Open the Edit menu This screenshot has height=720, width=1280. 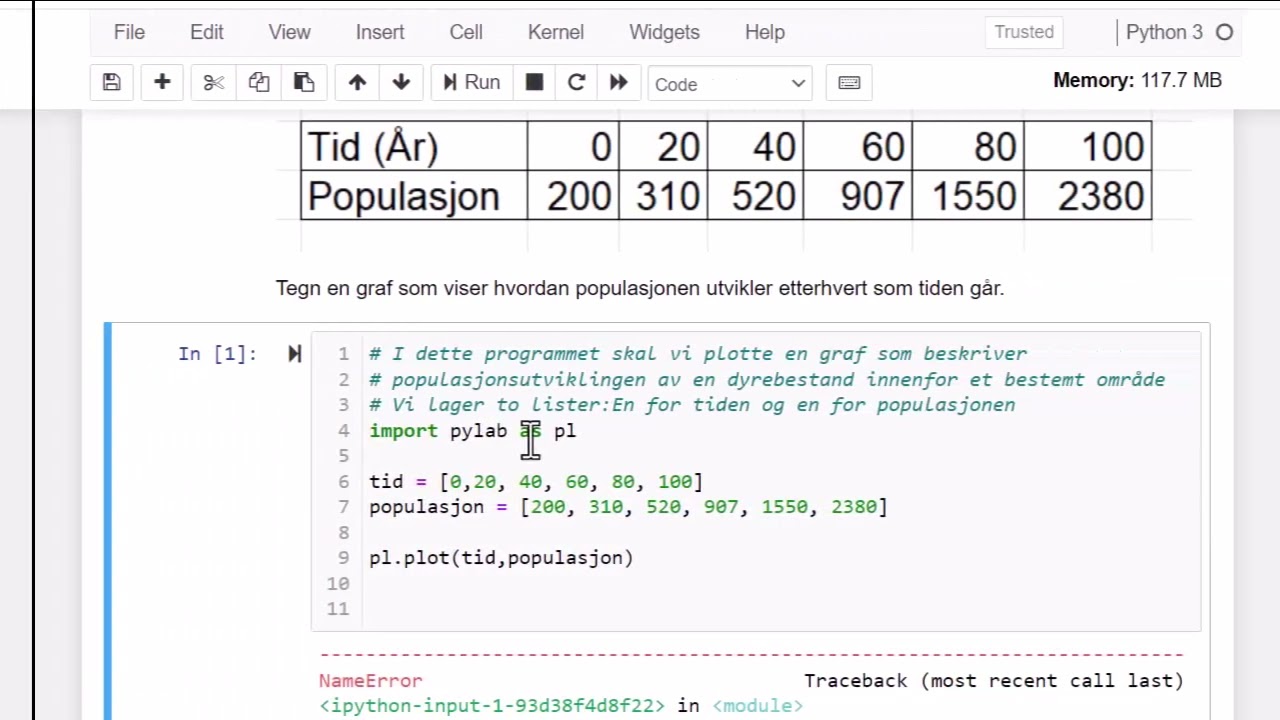pyautogui.click(x=207, y=32)
